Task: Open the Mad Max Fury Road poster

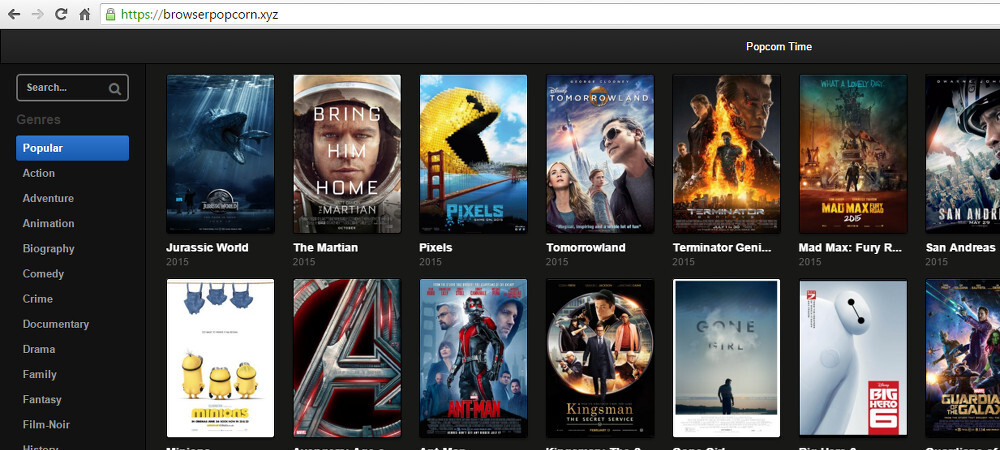Action: [x=853, y=154]
